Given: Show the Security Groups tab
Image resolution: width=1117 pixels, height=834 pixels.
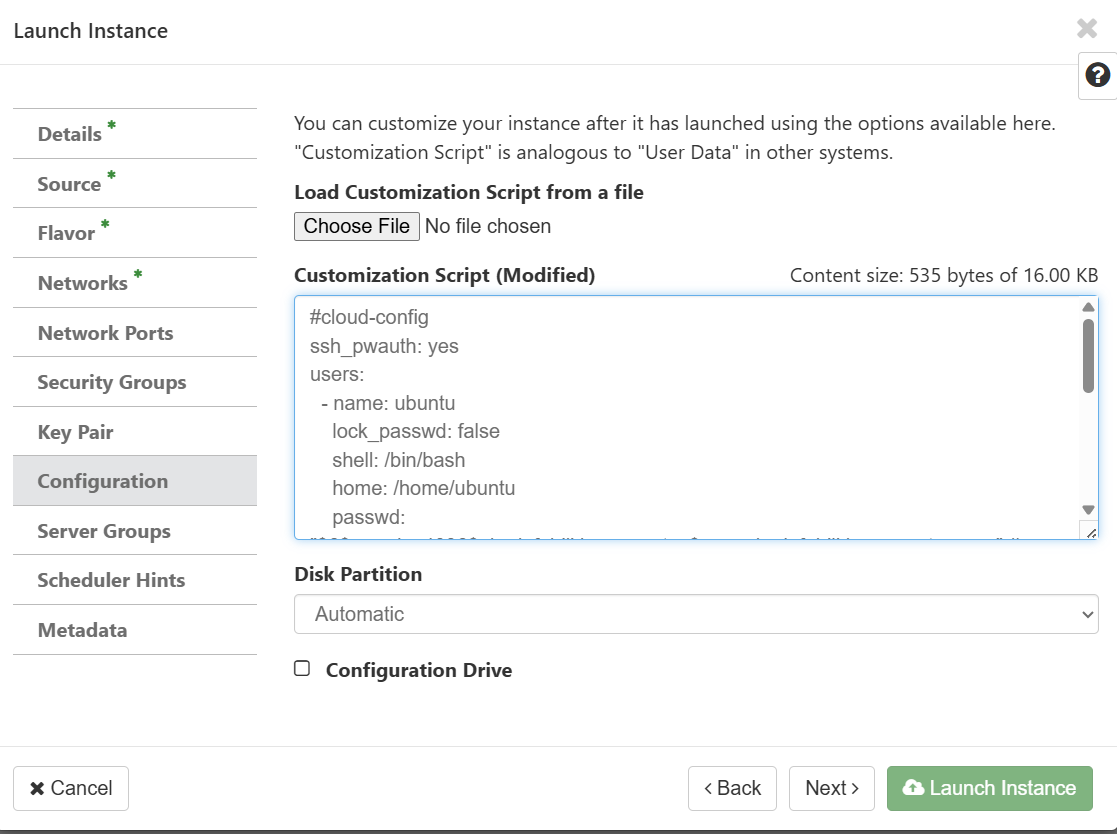Looking at the screenshot, I should (111, 382).
